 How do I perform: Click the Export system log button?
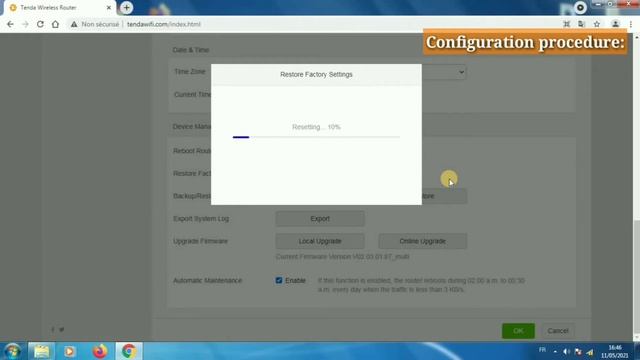click(320, 219)
